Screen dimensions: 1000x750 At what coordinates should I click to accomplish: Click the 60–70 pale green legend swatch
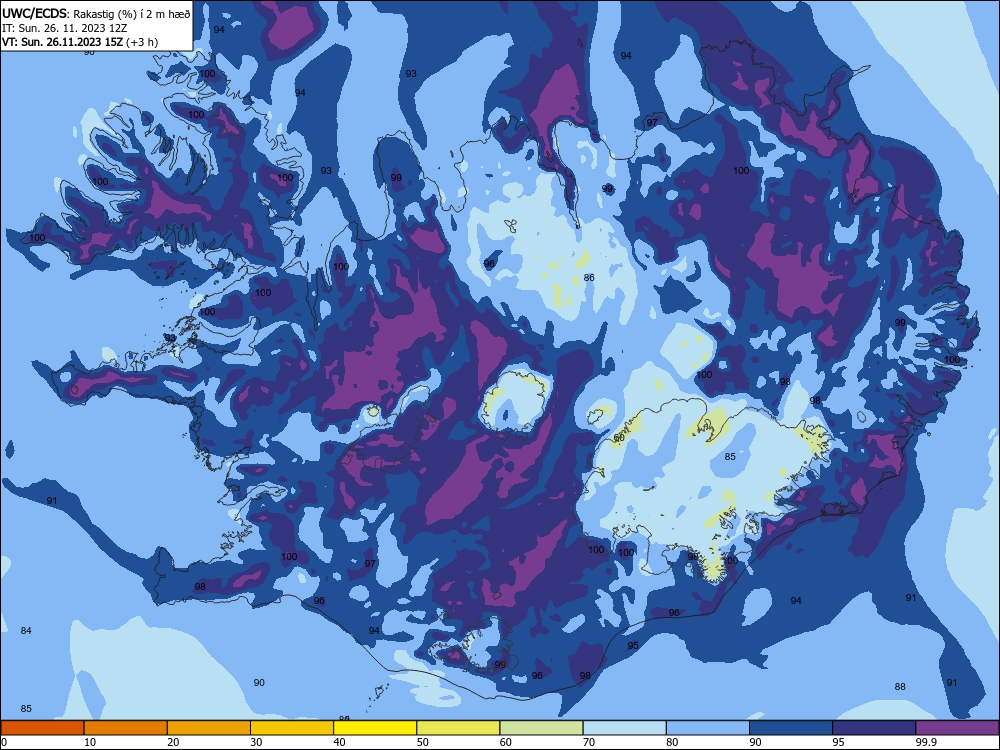(x=541, y=728)
